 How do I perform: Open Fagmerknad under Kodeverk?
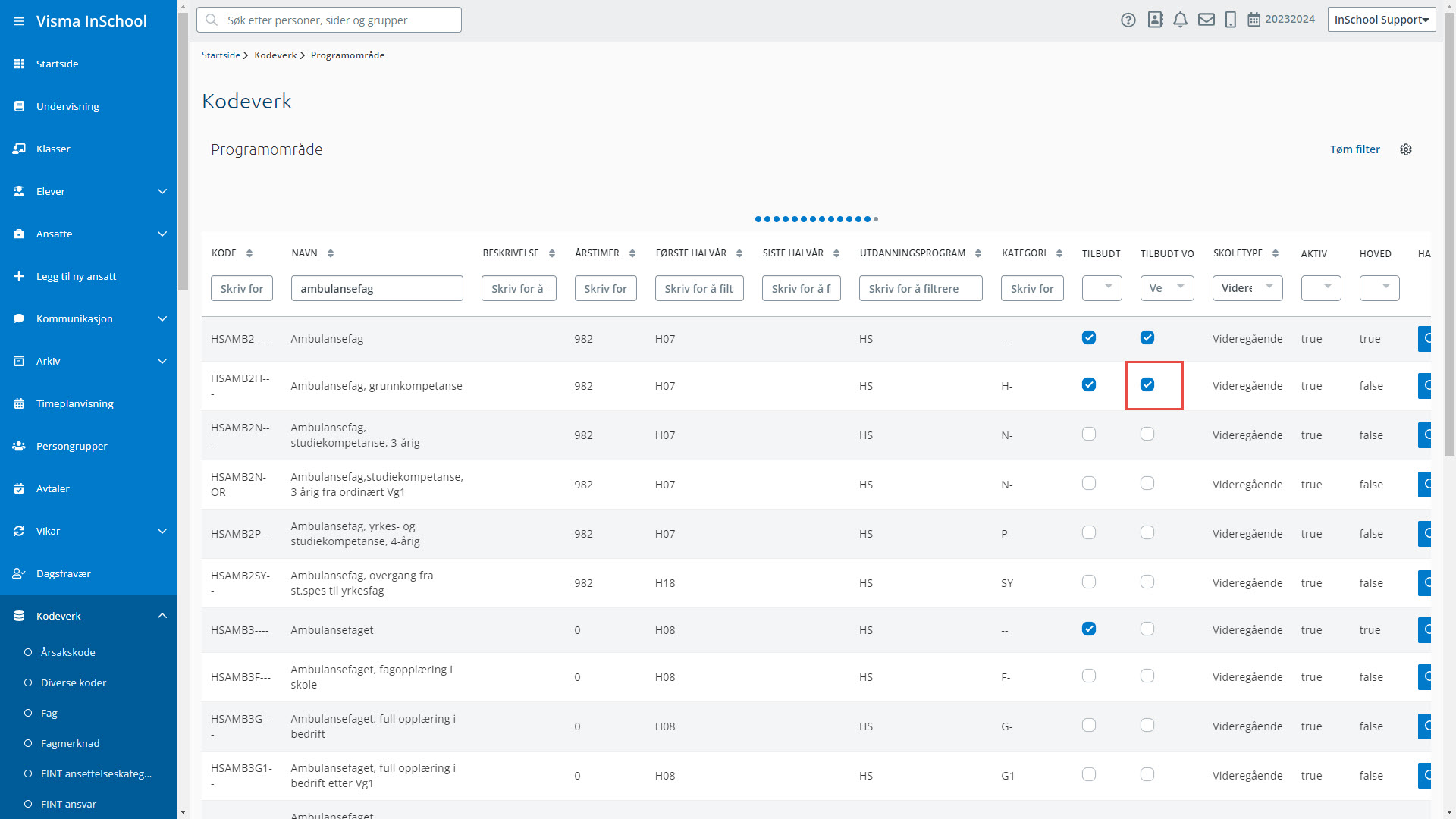click(x=71, y=743)
